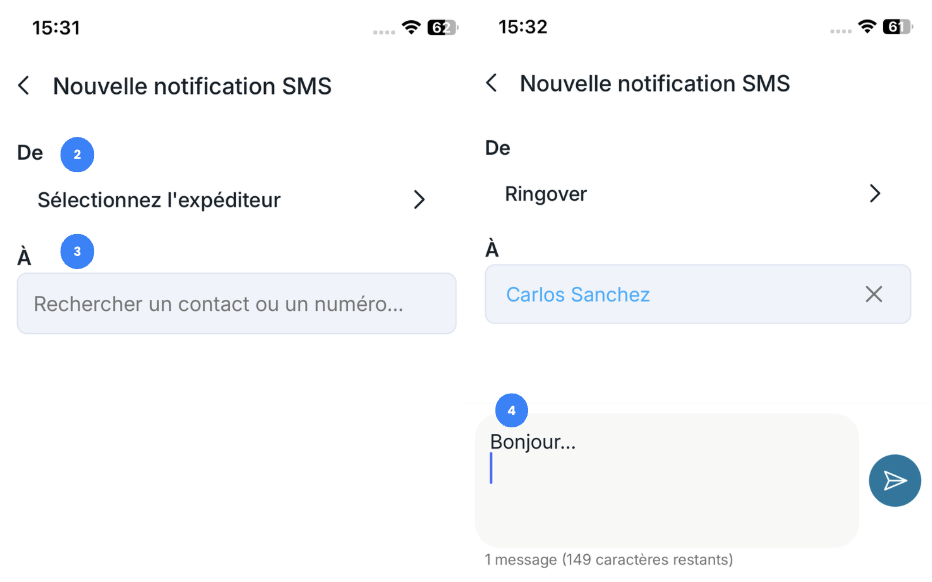
Task: Click the Wi-Fi icon beside battery 61
Action: click(x=867, y=27)
